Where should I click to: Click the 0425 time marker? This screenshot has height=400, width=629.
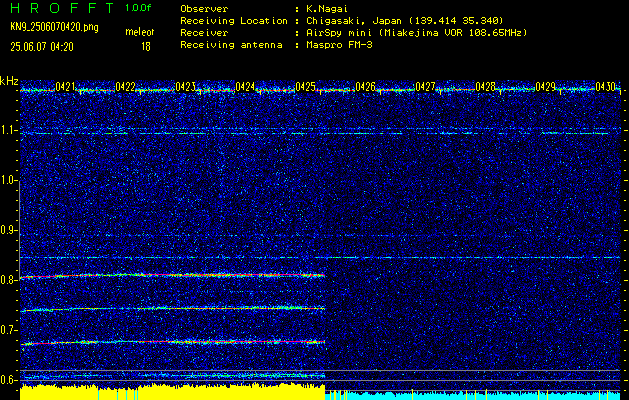(306, 86)
